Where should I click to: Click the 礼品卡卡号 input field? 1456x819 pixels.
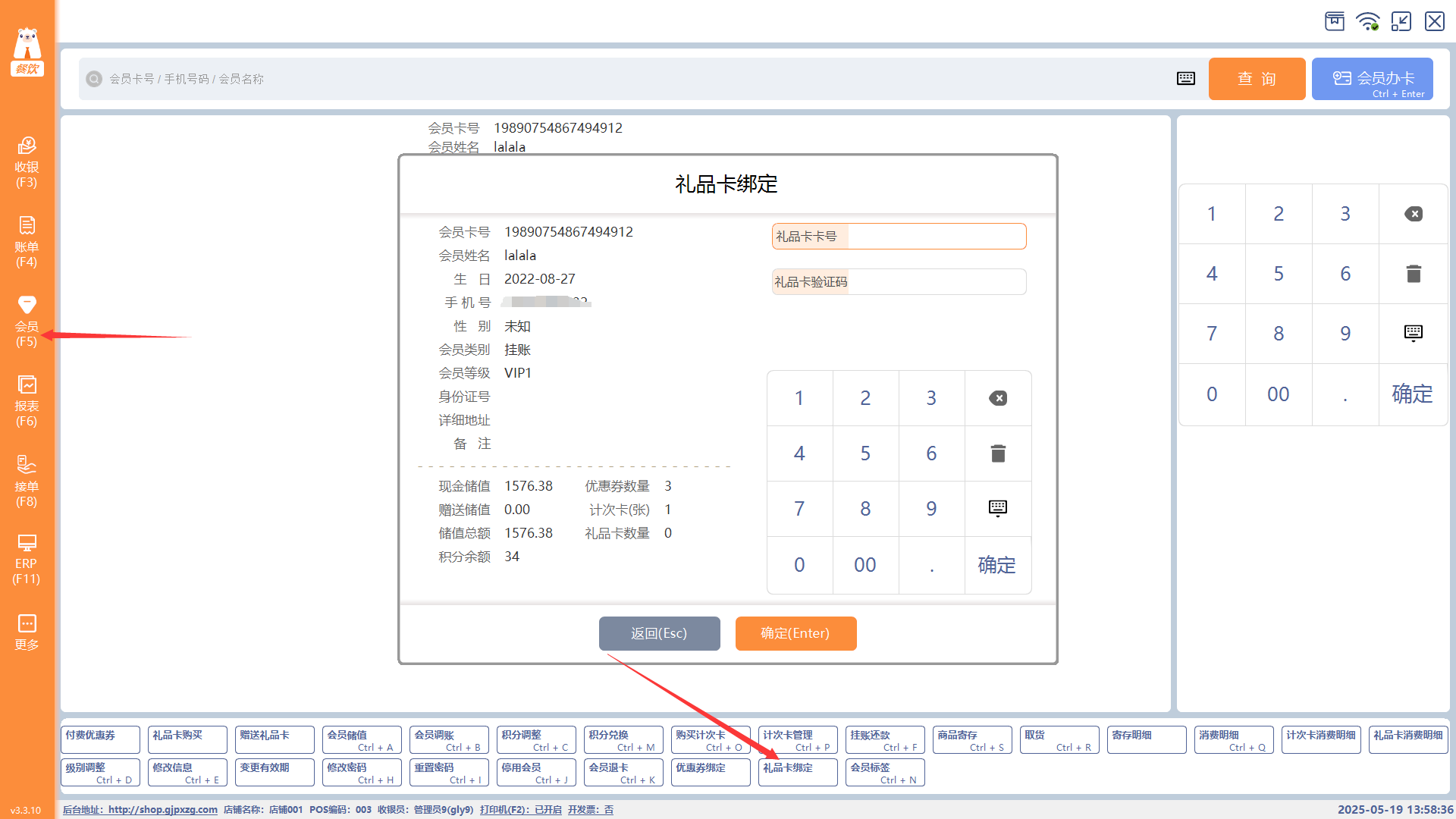click(936, 237)
